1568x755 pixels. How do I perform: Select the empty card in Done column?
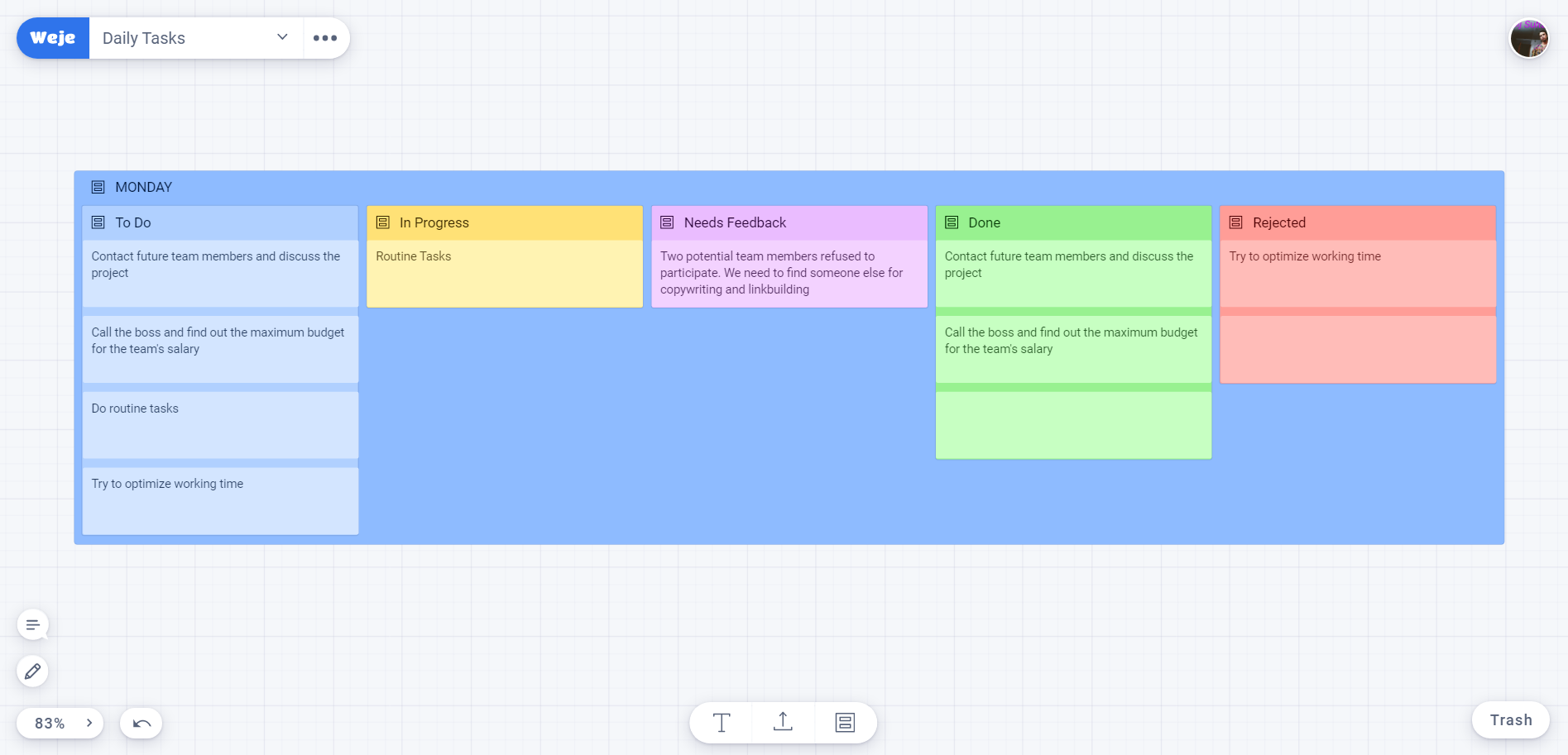pos(1073,425)
